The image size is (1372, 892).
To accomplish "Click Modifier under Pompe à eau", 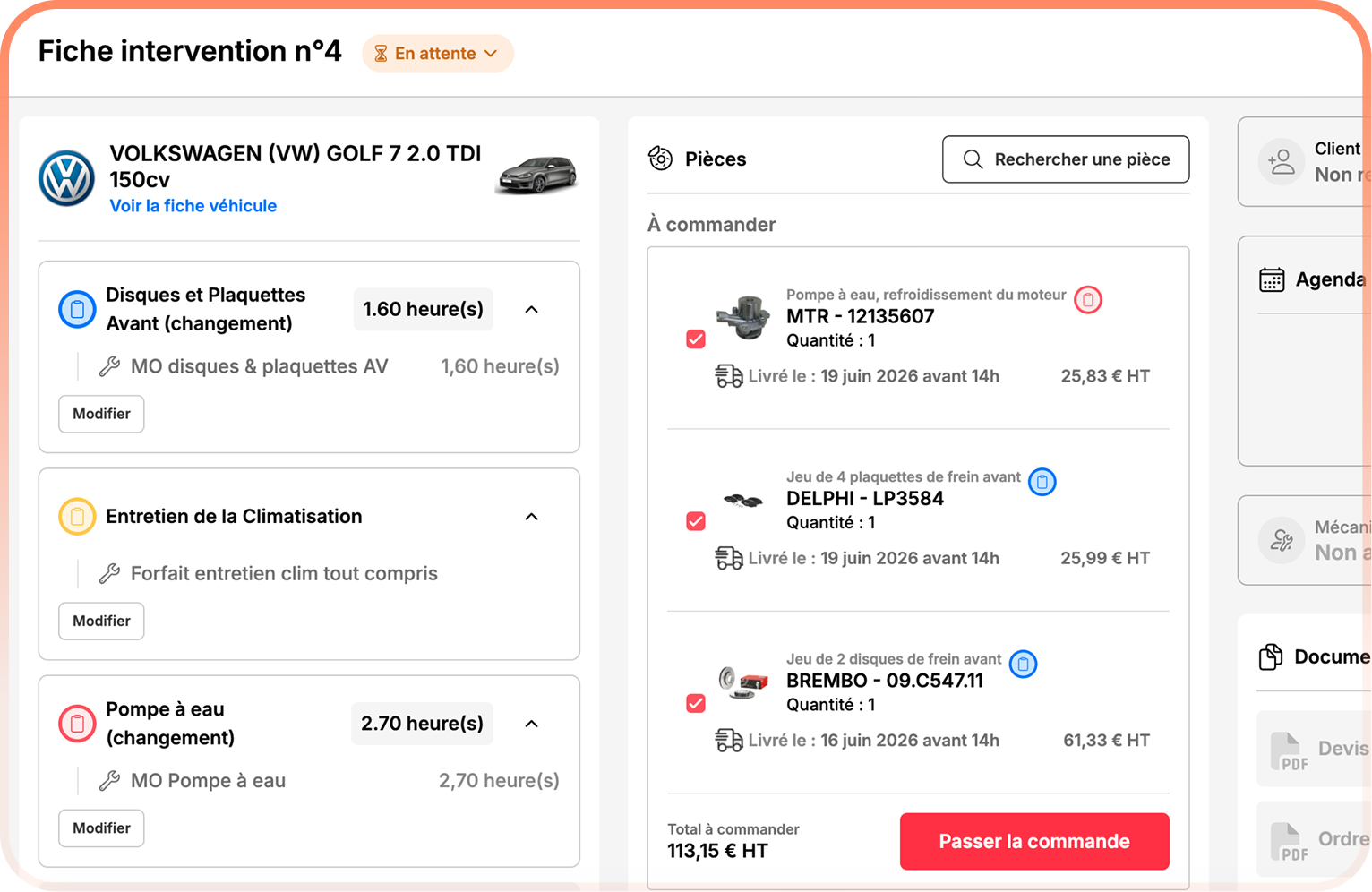I will click(101, 828).
